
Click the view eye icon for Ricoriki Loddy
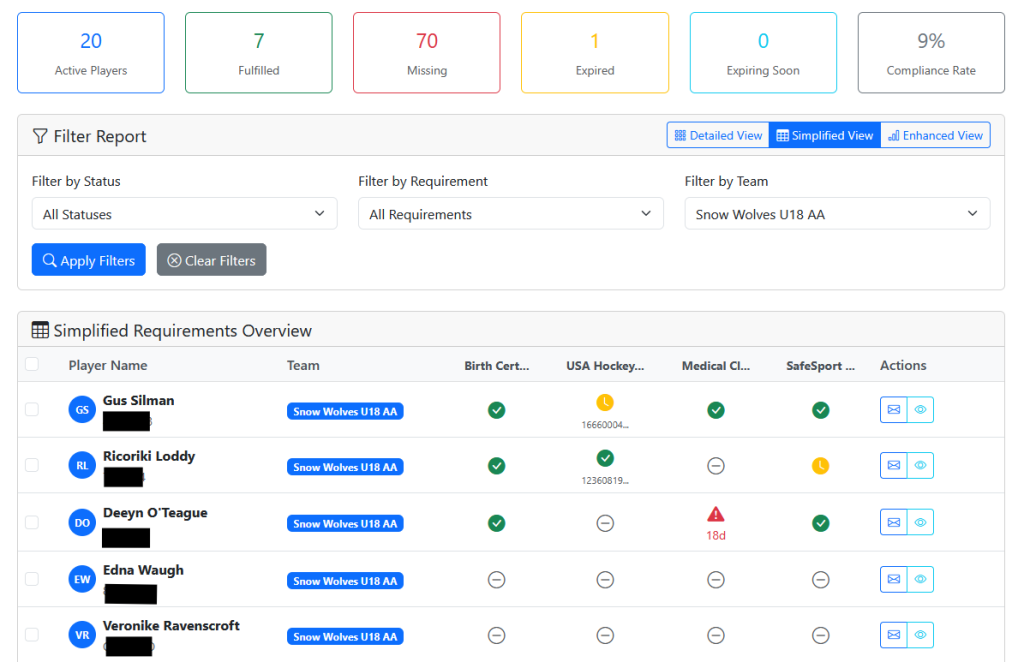[920, 466]
